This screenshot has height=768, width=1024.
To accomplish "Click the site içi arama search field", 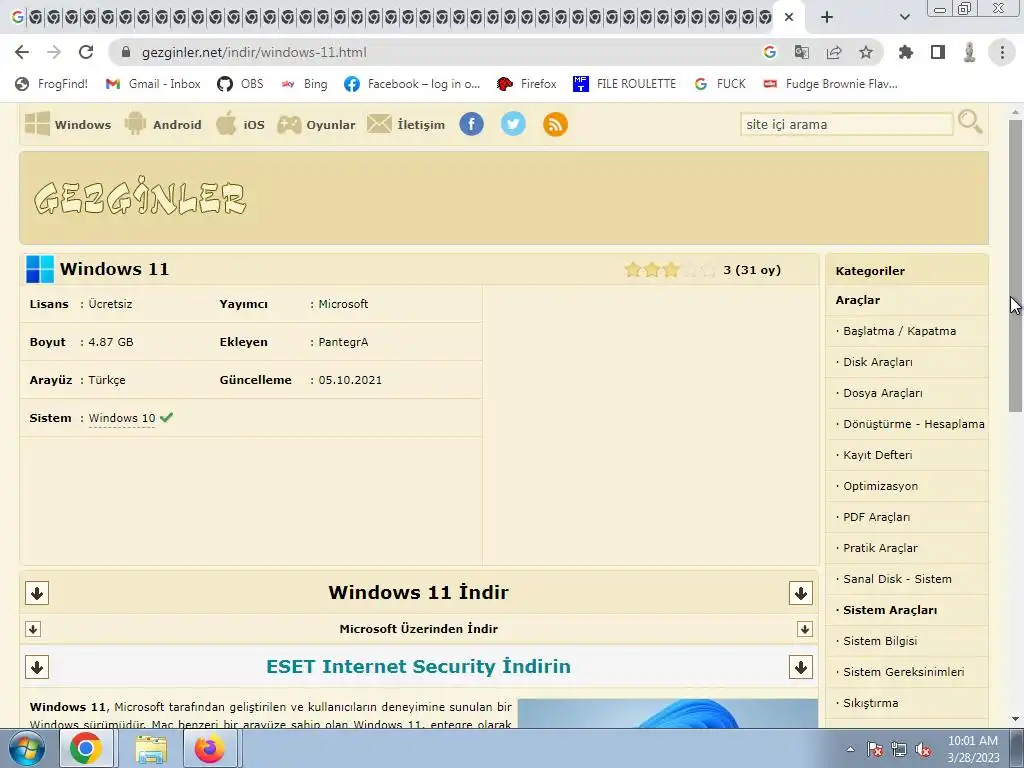I will [846, 124].
